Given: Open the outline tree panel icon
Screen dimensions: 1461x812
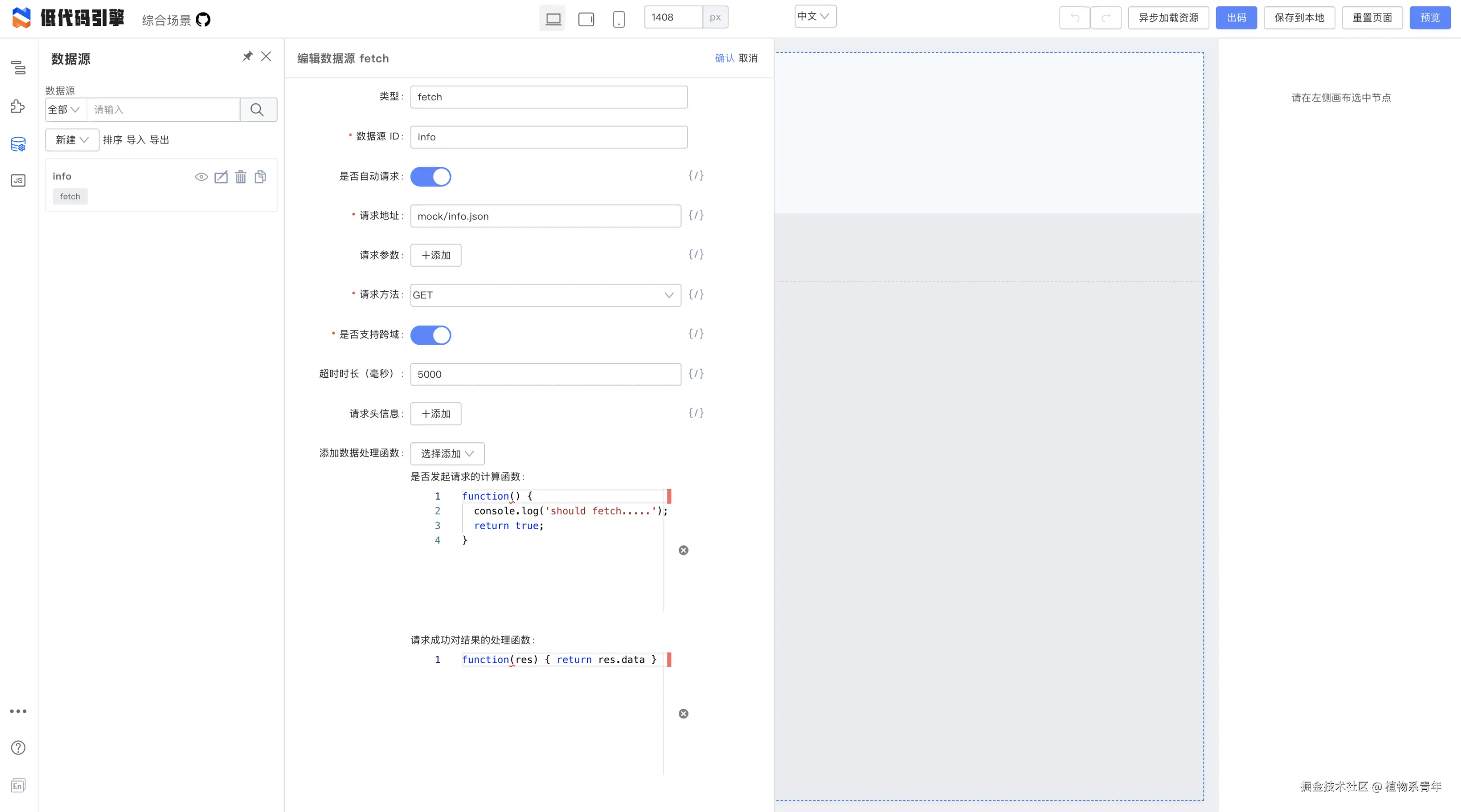Looking at the screenshot, I should point(18,68).
